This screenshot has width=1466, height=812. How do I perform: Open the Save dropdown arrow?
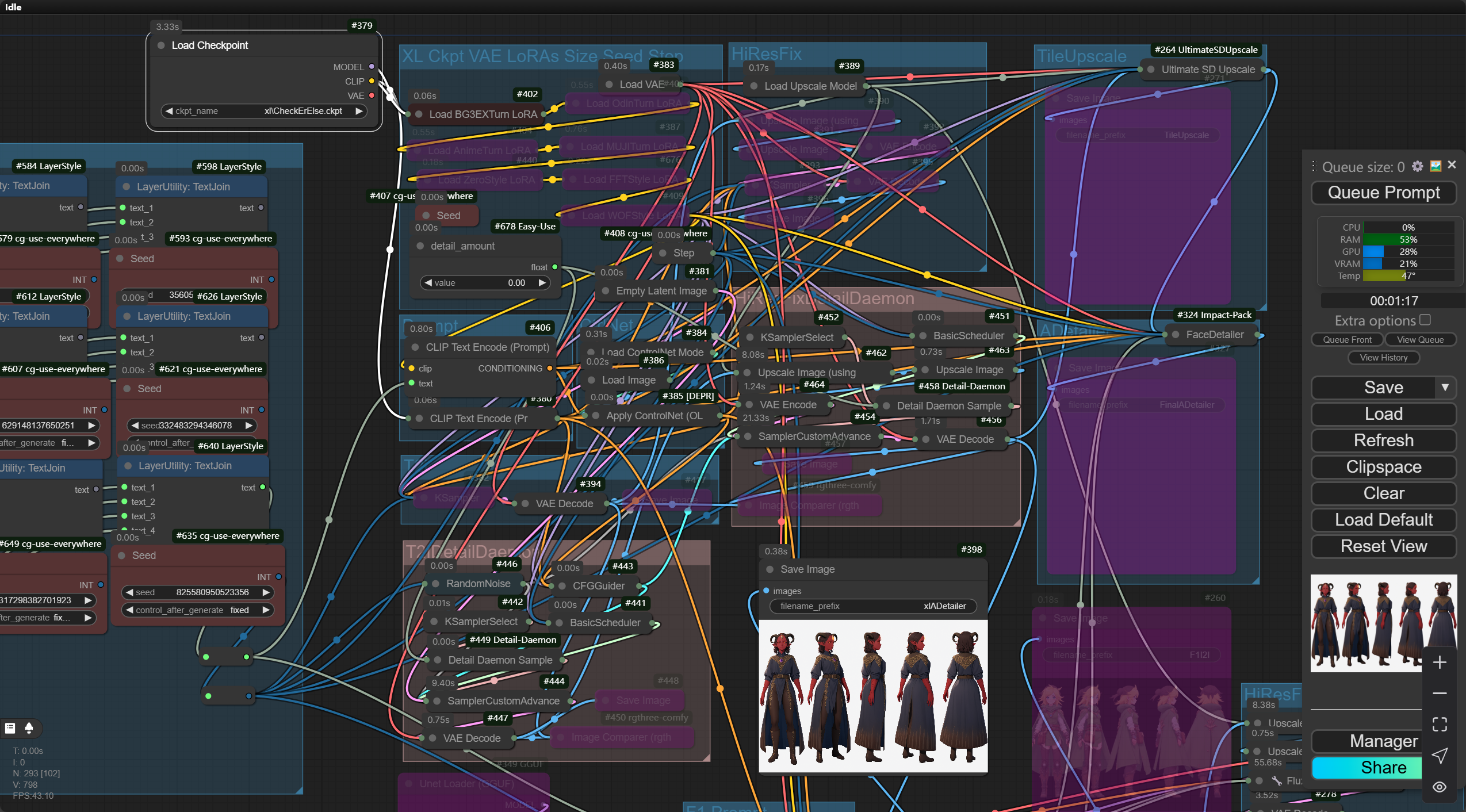(1445, 388)
